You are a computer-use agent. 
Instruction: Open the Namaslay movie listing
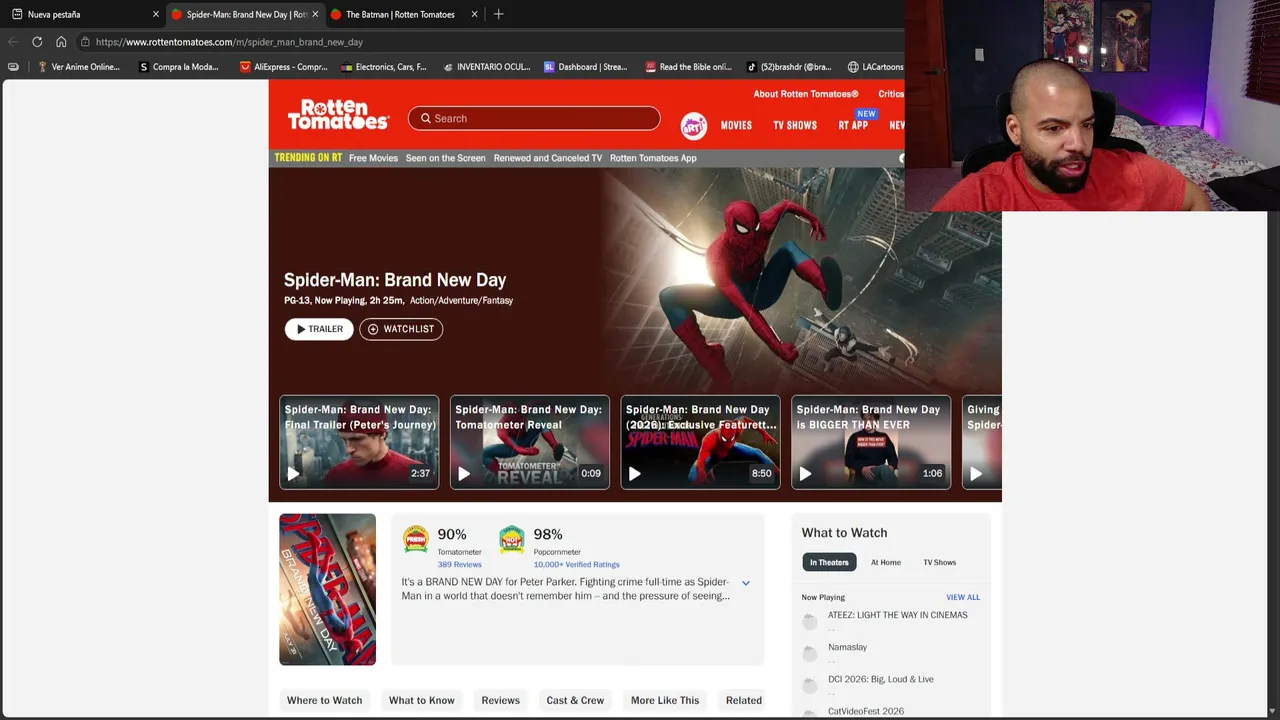click(847, 647)
